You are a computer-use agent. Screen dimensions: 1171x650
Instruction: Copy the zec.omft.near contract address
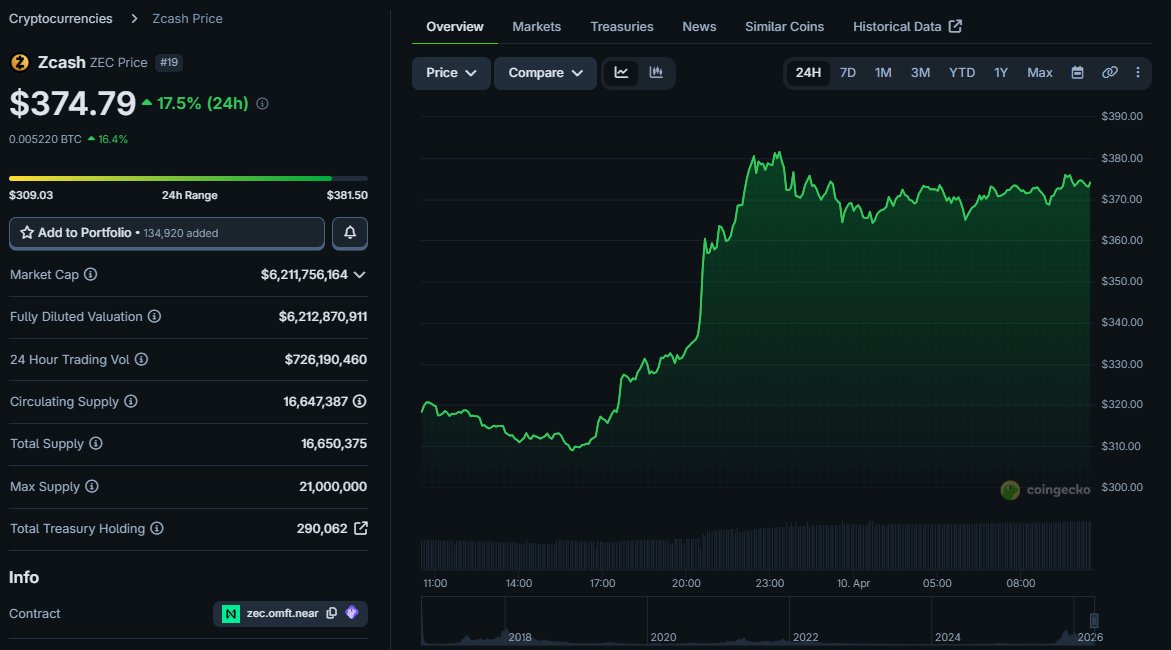click(x=331, y=613)
